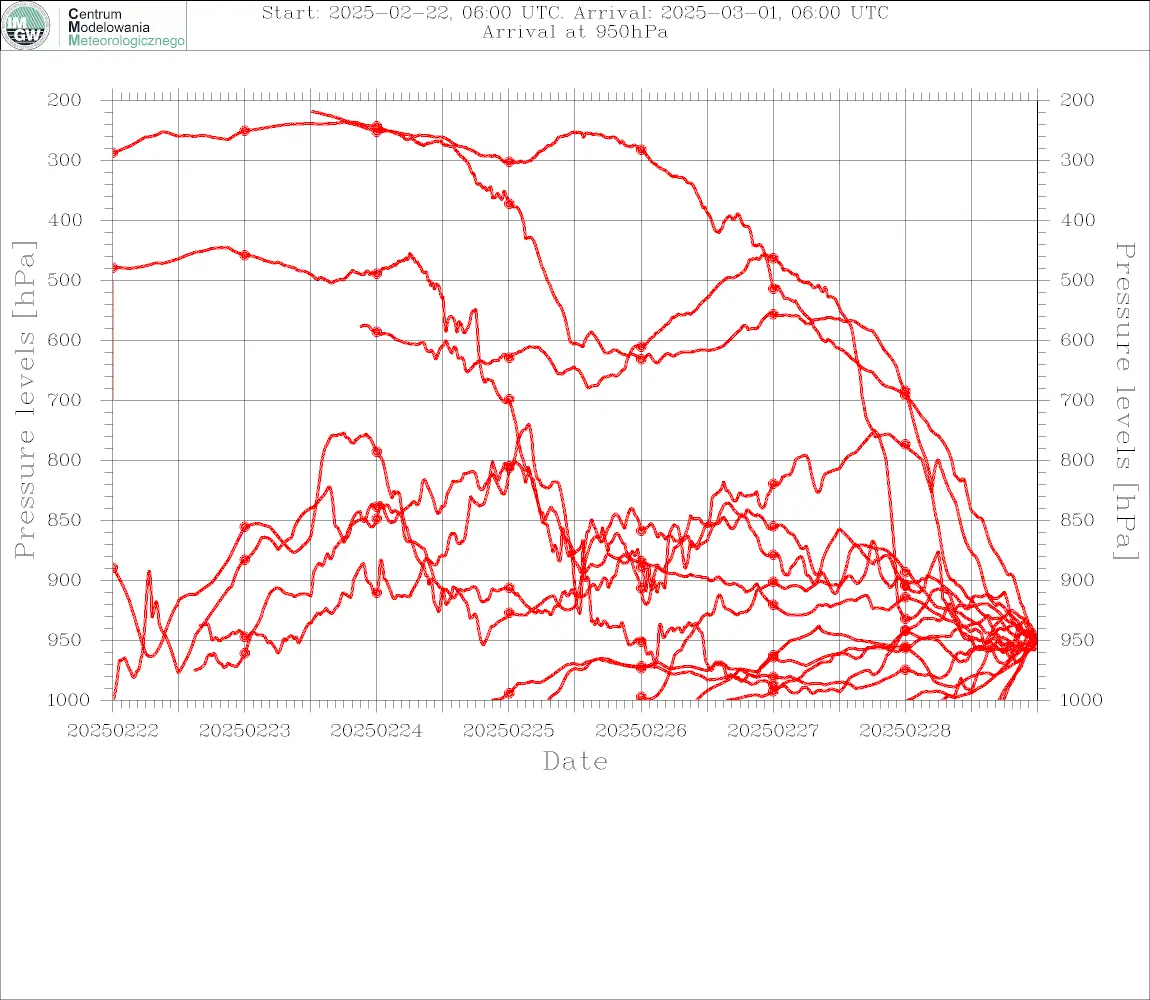Click the left axis 600 tick label

[65, 340]
